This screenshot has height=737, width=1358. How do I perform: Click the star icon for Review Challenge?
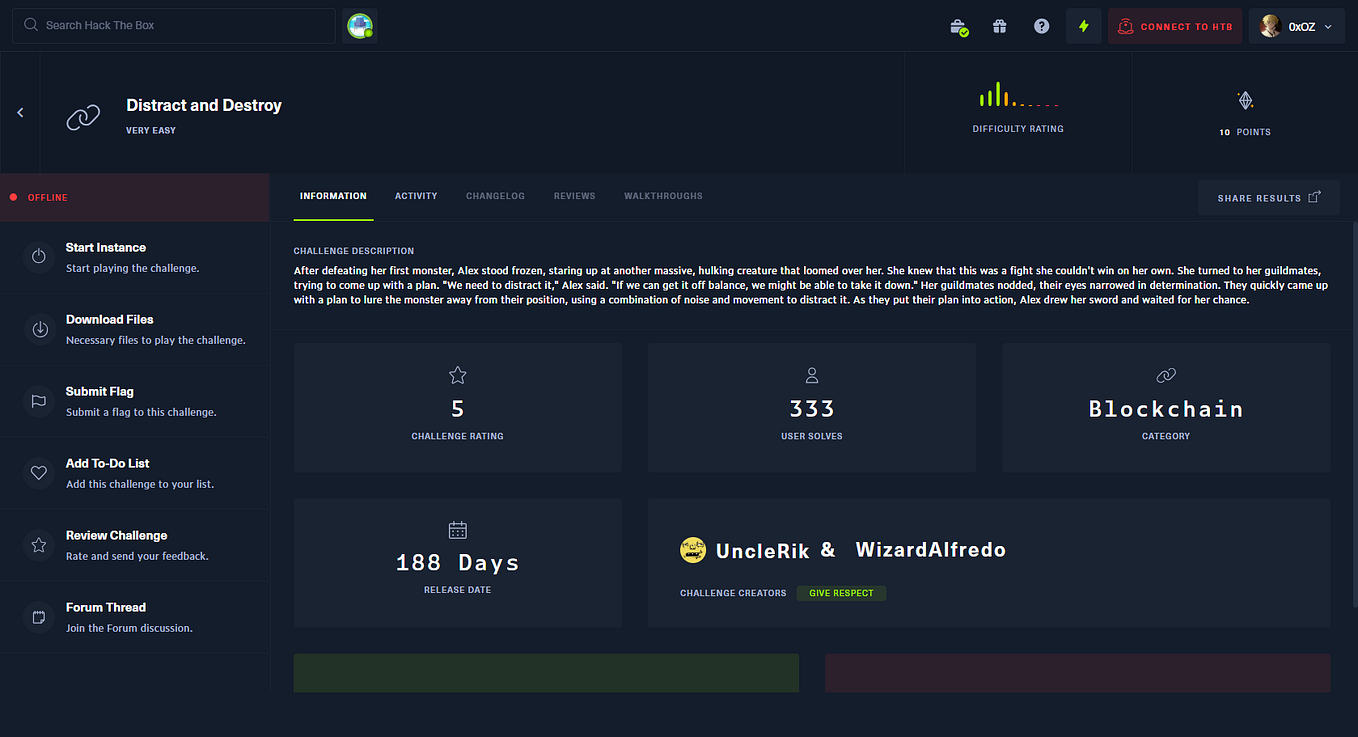(x=38, y=545)
